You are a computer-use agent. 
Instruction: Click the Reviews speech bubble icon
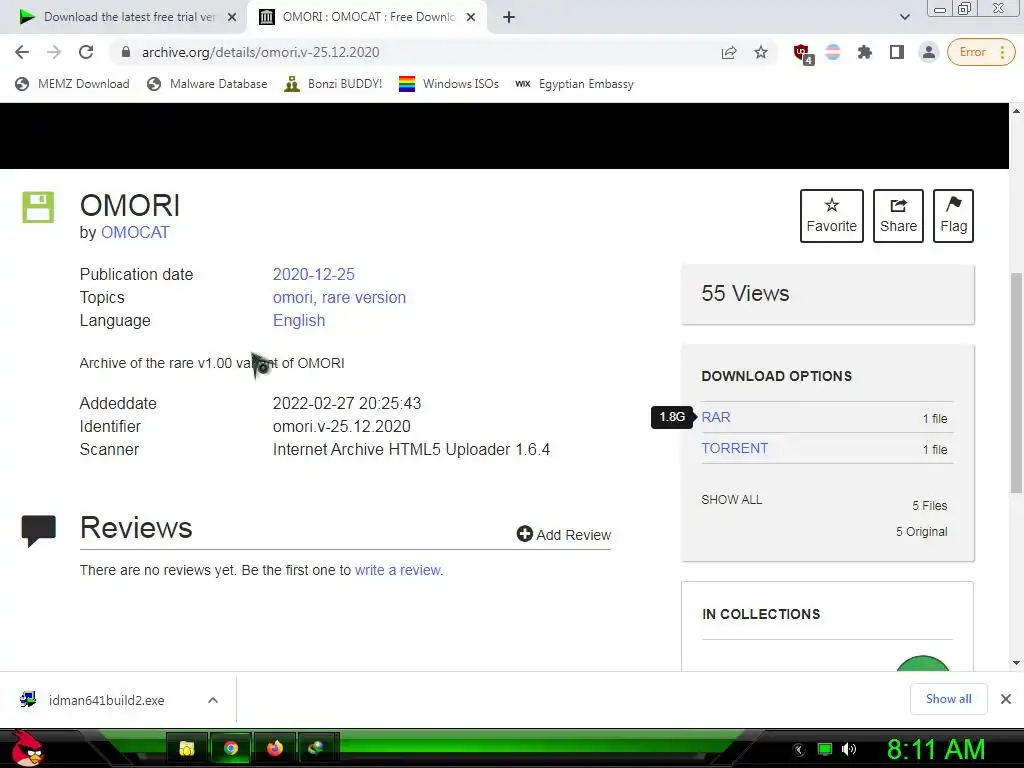coord(39,530)
